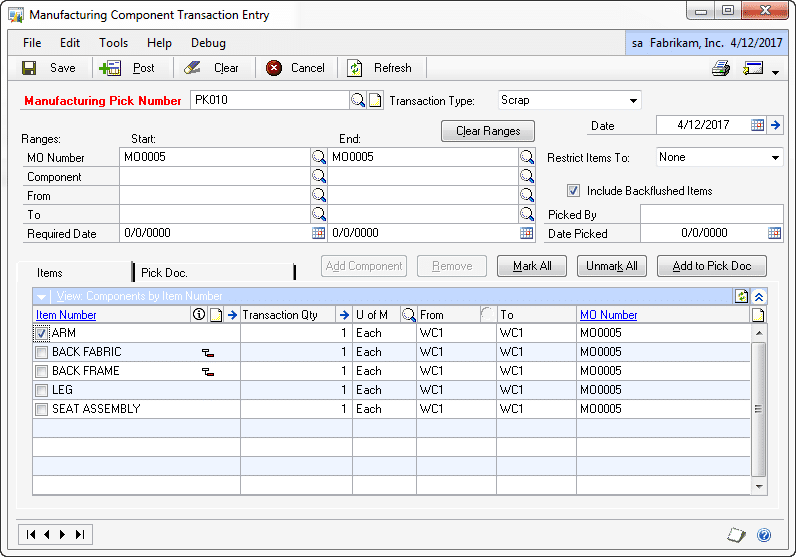Toggle Include Backflushed Items checkbox
Image resolution: width=796 pixels, height=557 pixels.
click(x=574, y=190)
